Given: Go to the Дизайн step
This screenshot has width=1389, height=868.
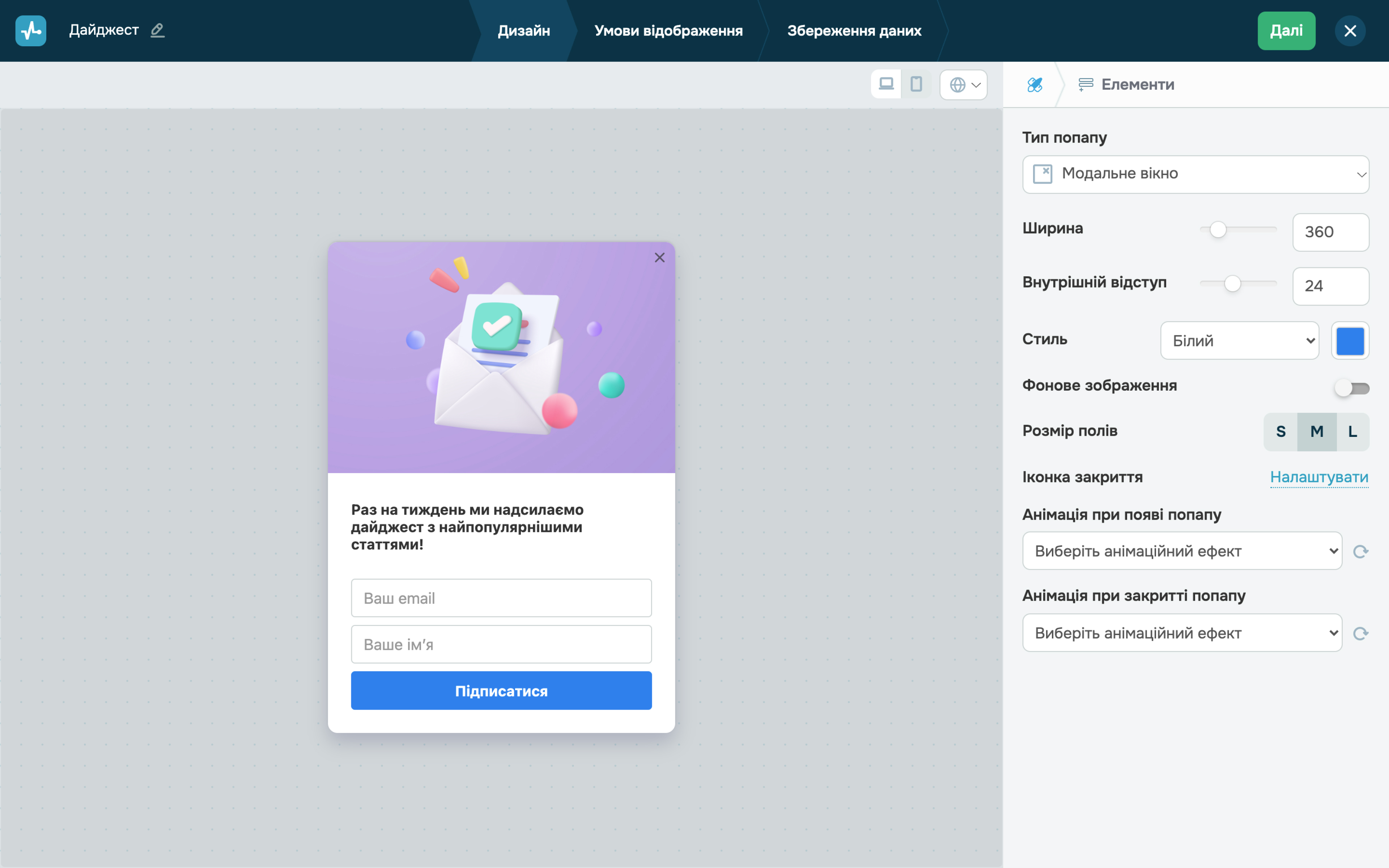Looking at the screenshot, I should pos(523,30).
